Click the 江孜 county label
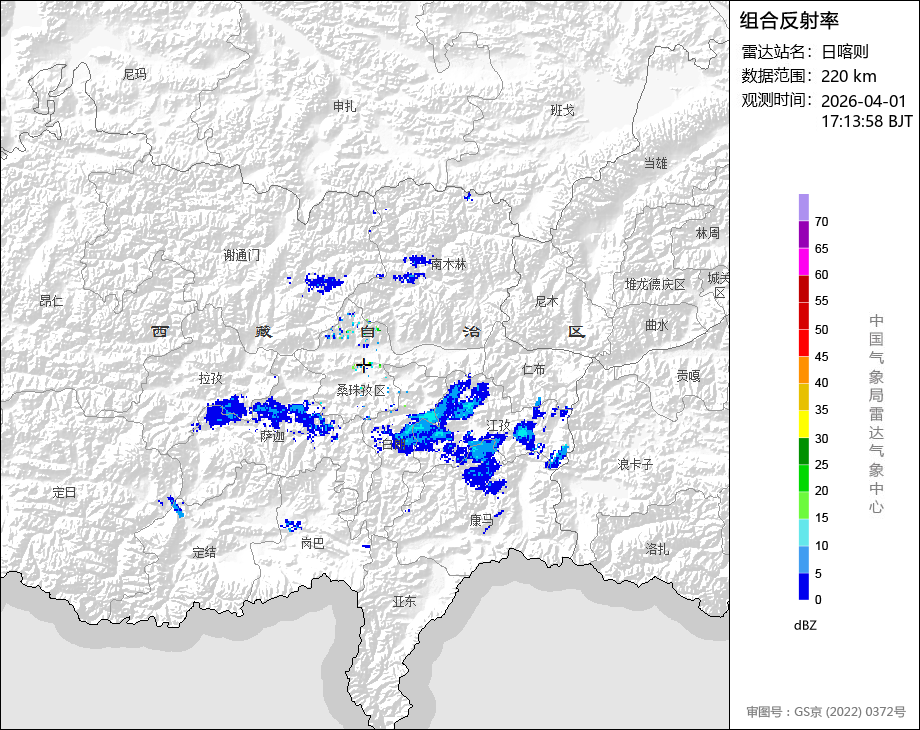Screen dimensions: 920x730 point(499,425)
